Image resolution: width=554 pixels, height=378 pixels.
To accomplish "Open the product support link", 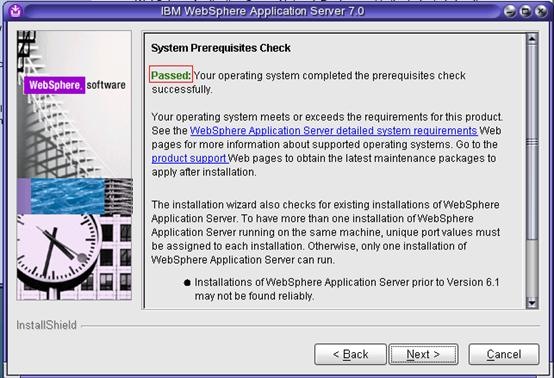I will click(189, 158).
